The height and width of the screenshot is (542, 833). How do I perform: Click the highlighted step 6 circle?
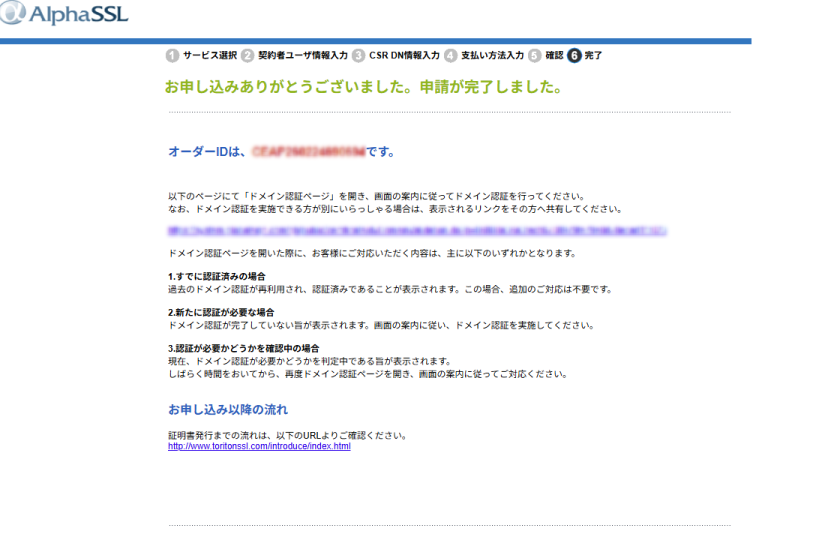574,56
